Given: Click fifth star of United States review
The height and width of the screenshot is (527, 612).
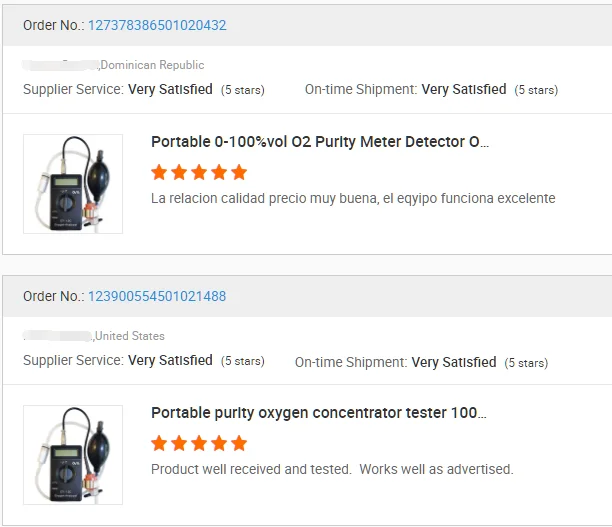Looking at the screenshot, I should tap(239, 443).
